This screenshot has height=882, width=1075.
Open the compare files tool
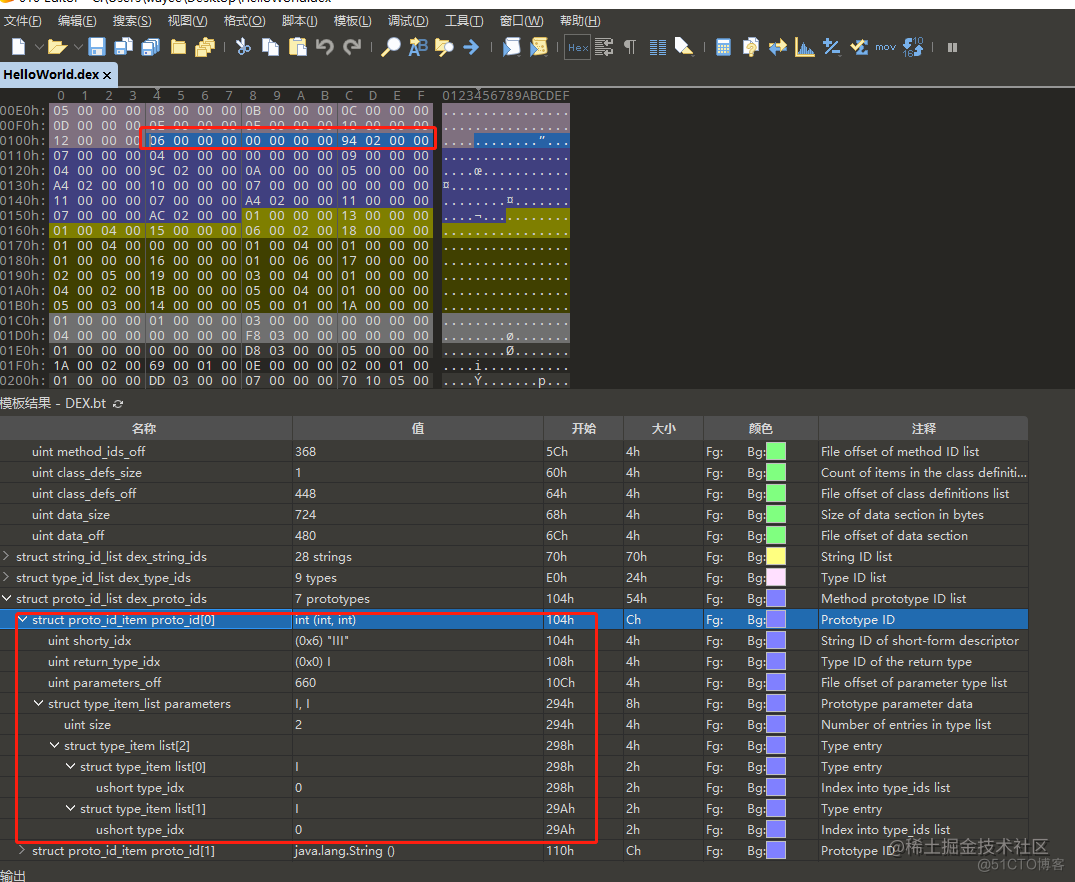pyautogui.click(x=777, y=47)
